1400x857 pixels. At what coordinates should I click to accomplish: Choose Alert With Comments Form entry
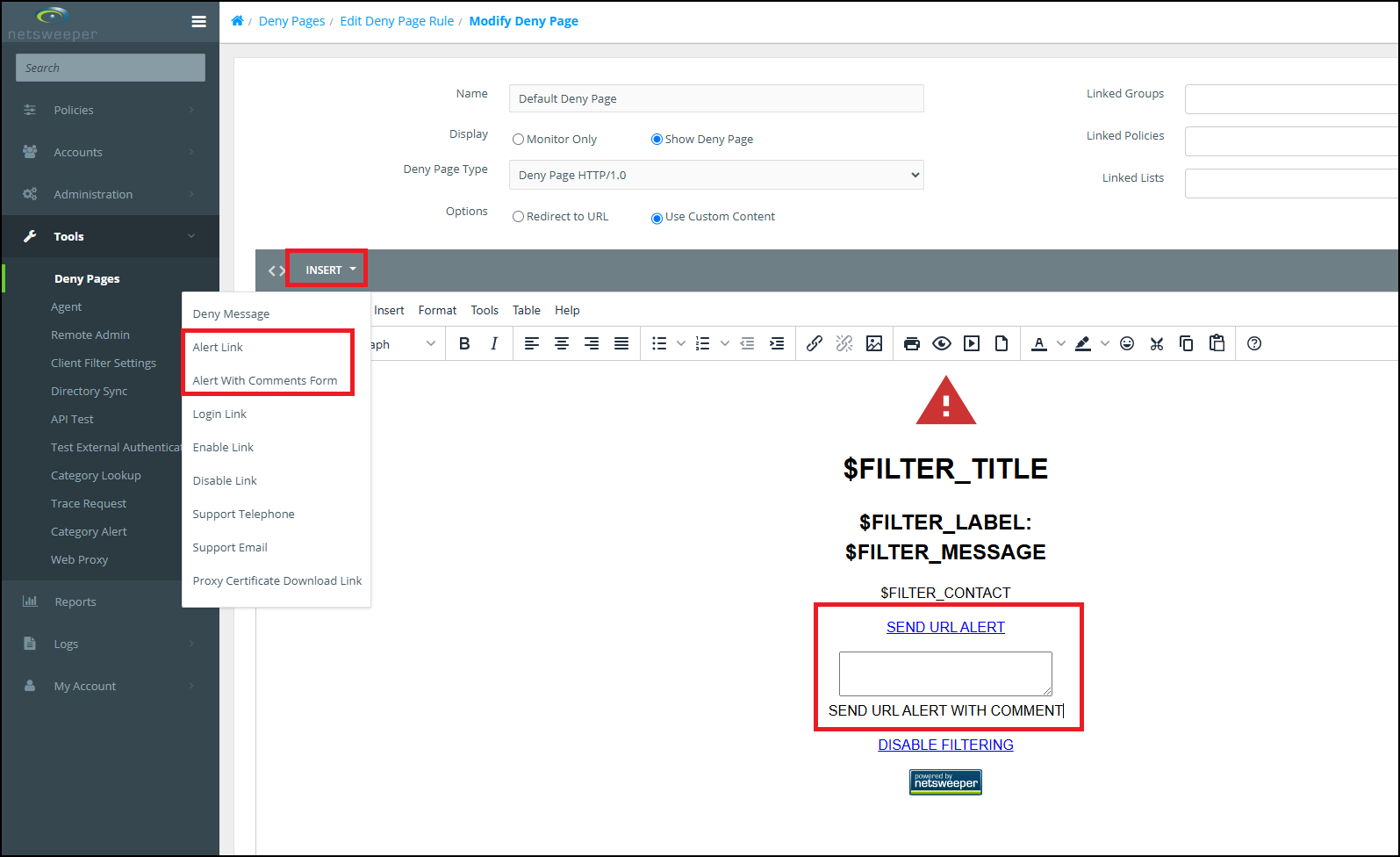[276, 380]
